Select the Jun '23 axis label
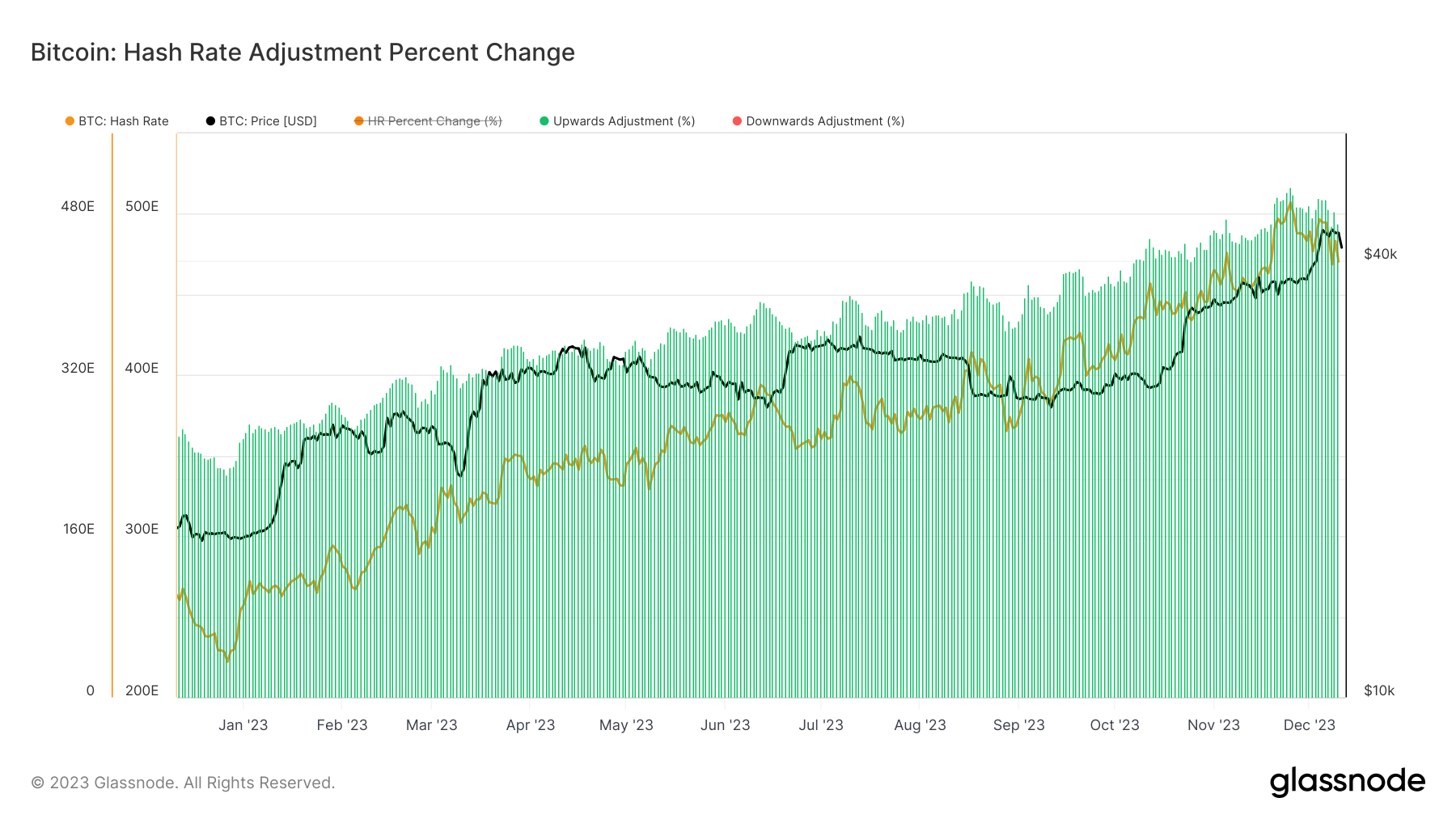 [x=725, y=725]
